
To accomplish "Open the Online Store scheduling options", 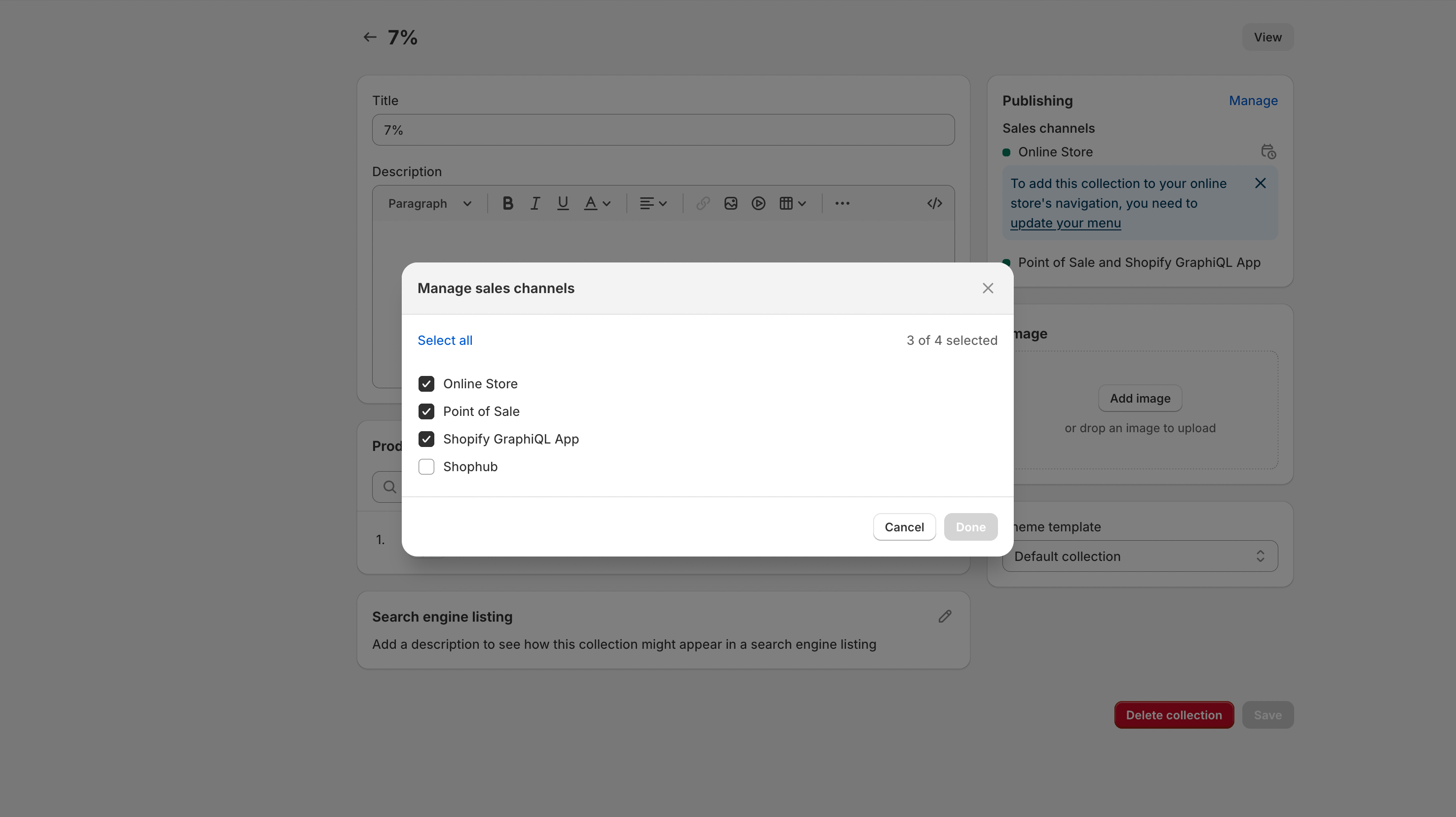I will (1268, 151).
